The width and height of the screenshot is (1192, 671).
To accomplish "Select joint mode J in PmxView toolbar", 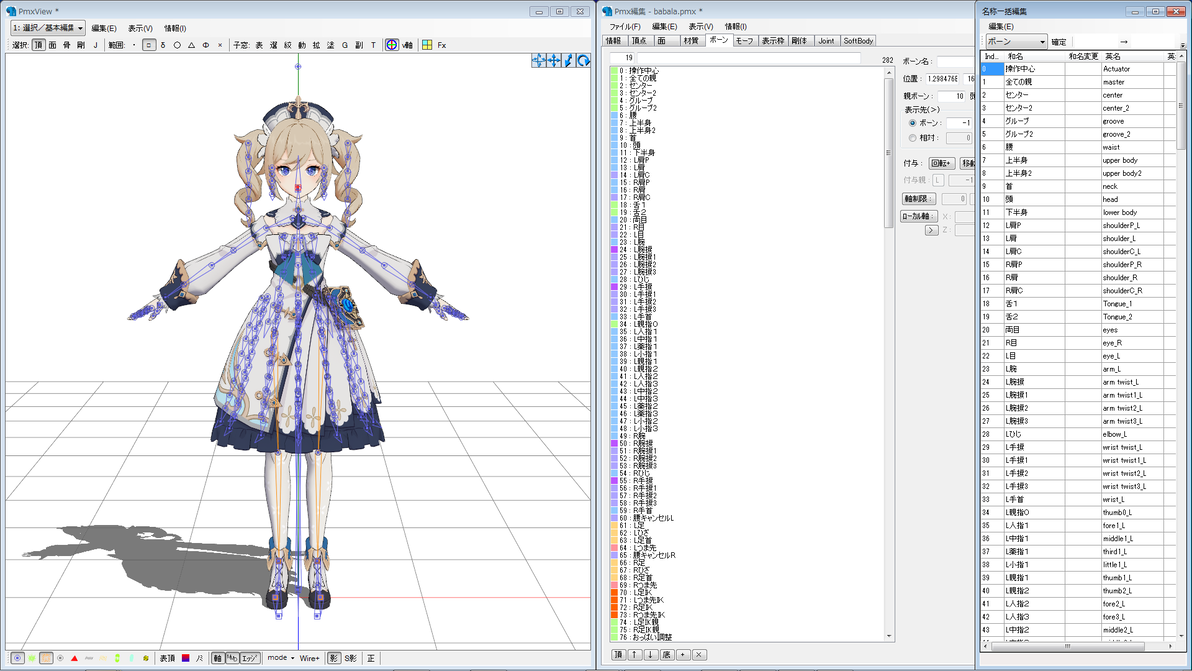I will pyautogui.click(x=95, y=46).
